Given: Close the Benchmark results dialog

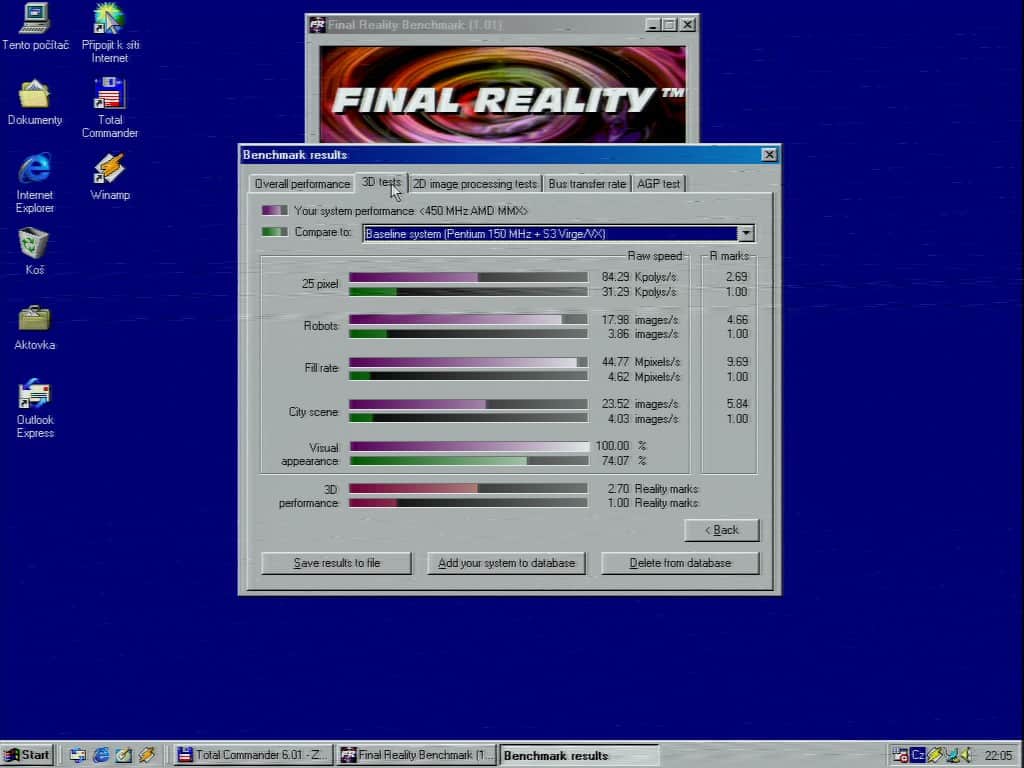Looking at the screenshot, I should pyautogui.click(x=769, y=155).
